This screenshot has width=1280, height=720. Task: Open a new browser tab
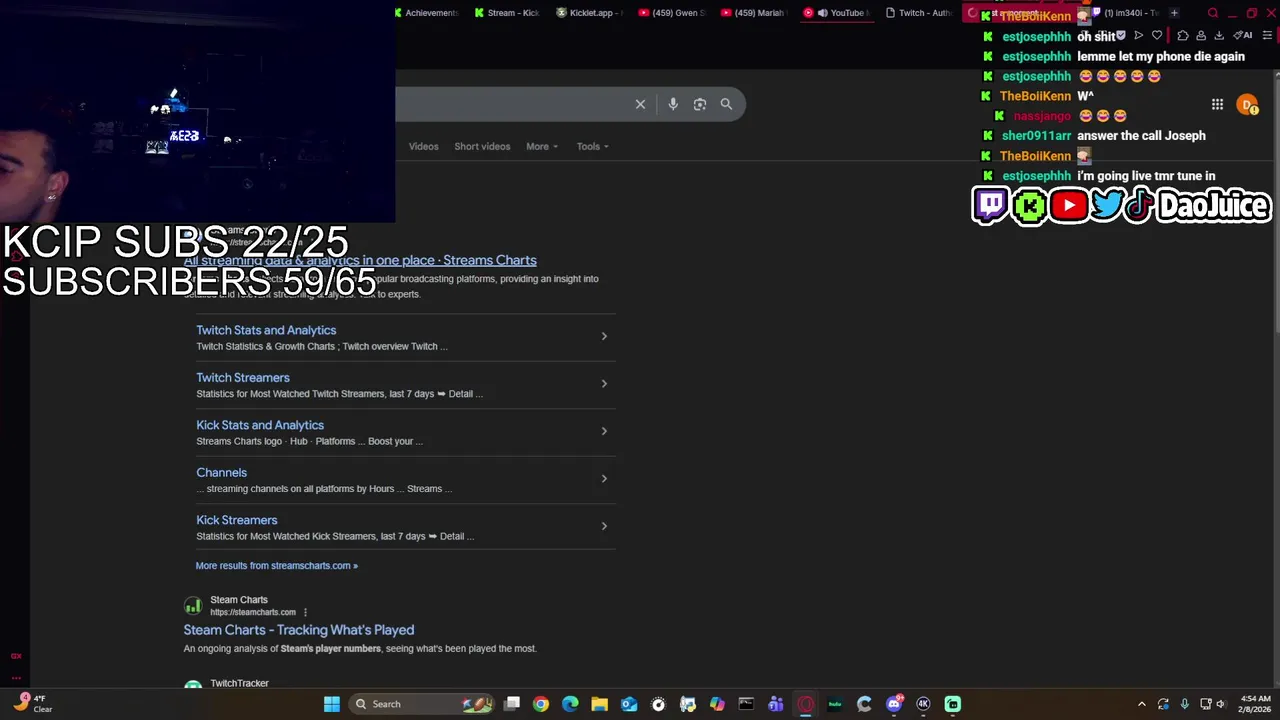pyautogui.click(x=1174, y=13)
